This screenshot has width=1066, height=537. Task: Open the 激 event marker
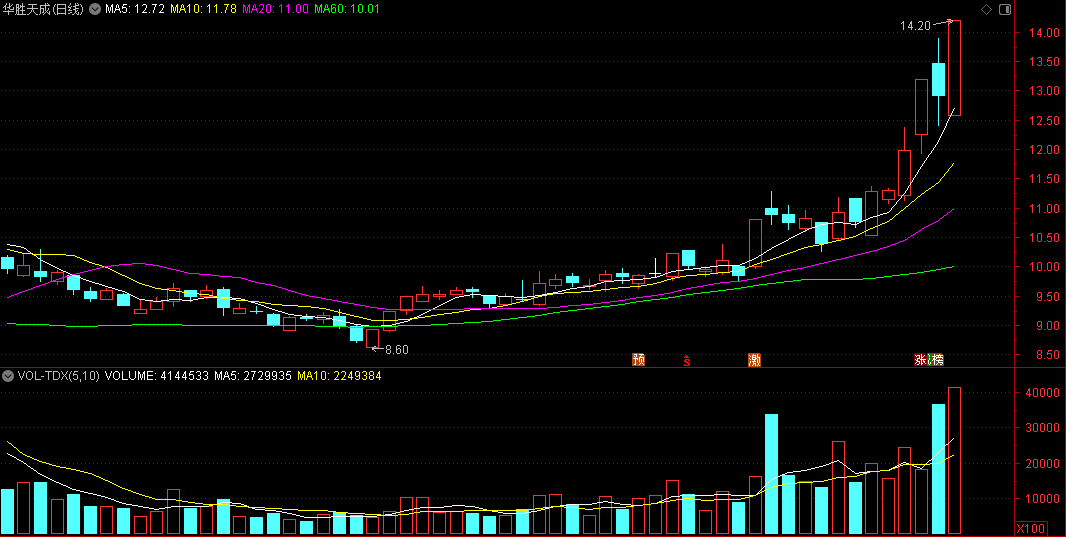click(x=754, y=360)
